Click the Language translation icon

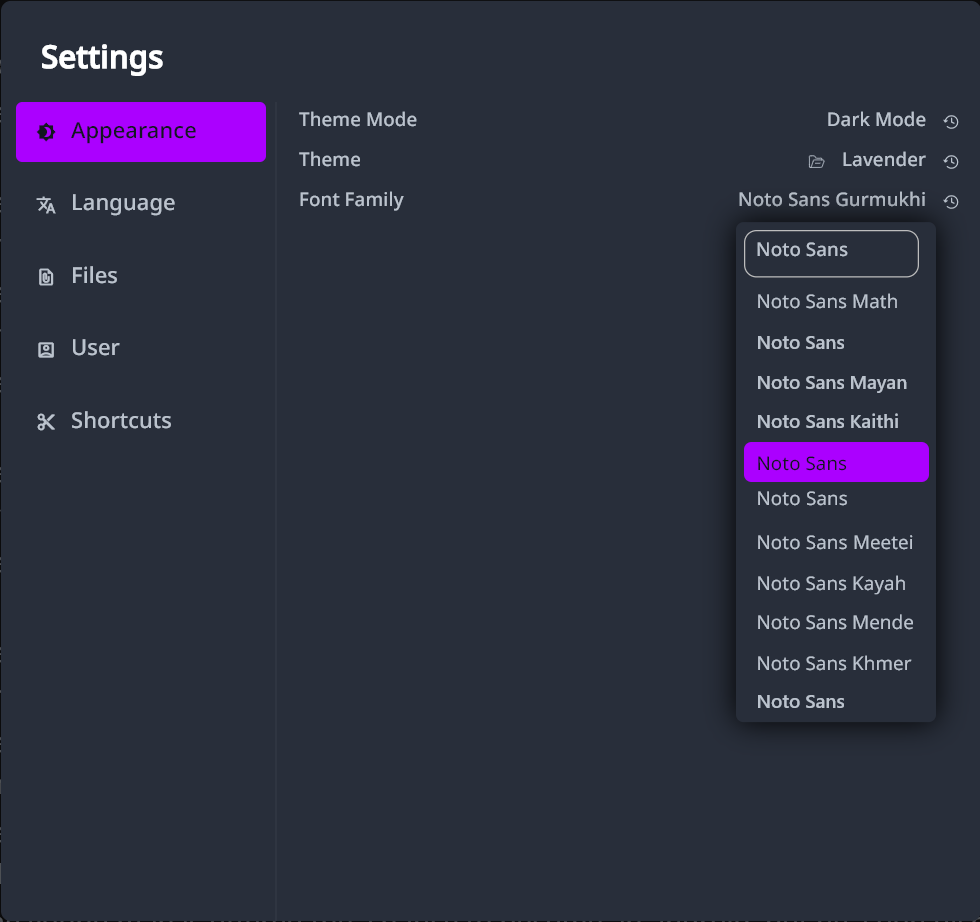46,204
